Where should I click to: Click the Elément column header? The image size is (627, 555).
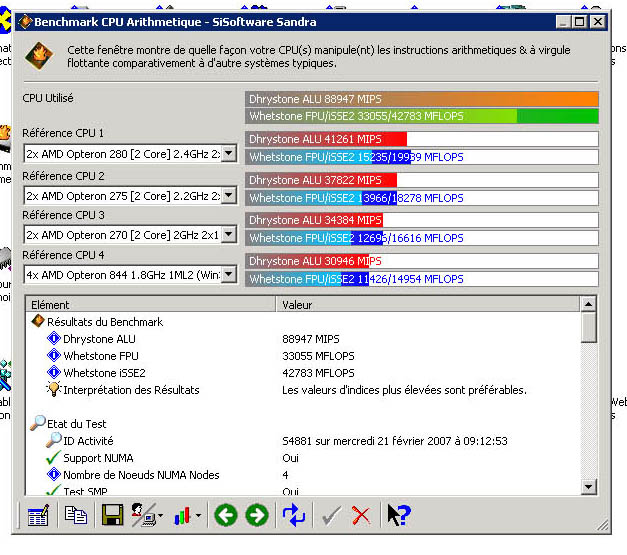(151, 304)
